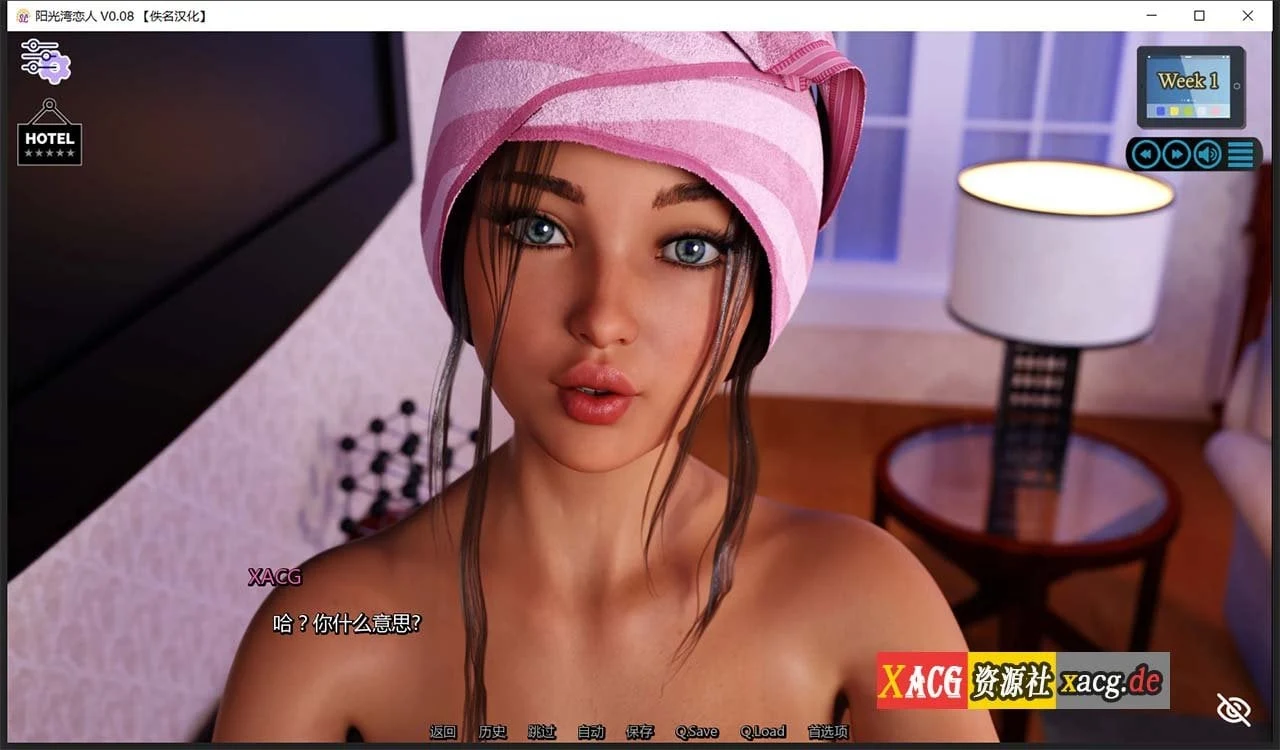Advance the dialogue line 哈？你什么意思?
Screen dimensions: 1280x750
tap(347, 624)
